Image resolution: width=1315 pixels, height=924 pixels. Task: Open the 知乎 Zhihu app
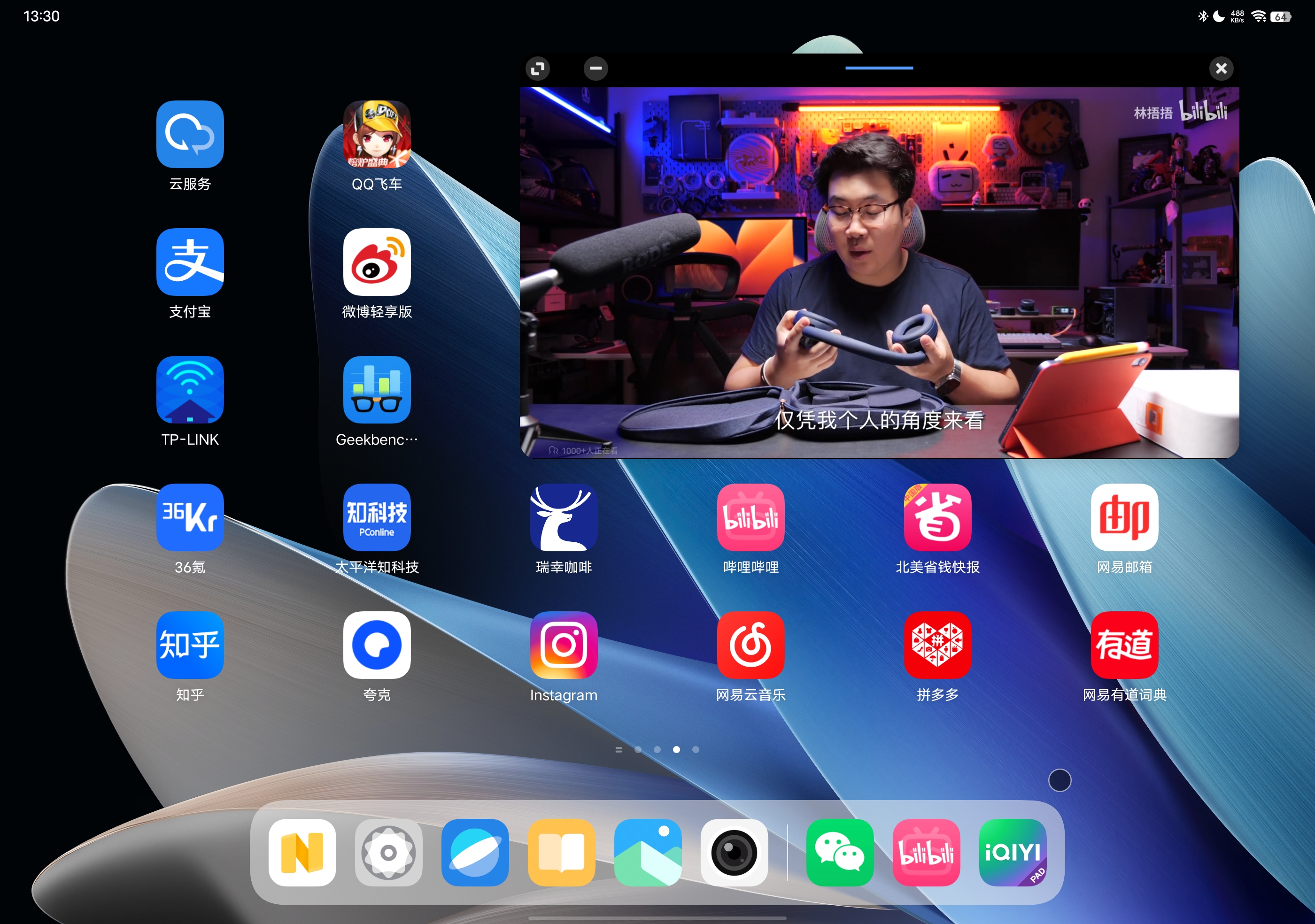[x=190, y=645]
